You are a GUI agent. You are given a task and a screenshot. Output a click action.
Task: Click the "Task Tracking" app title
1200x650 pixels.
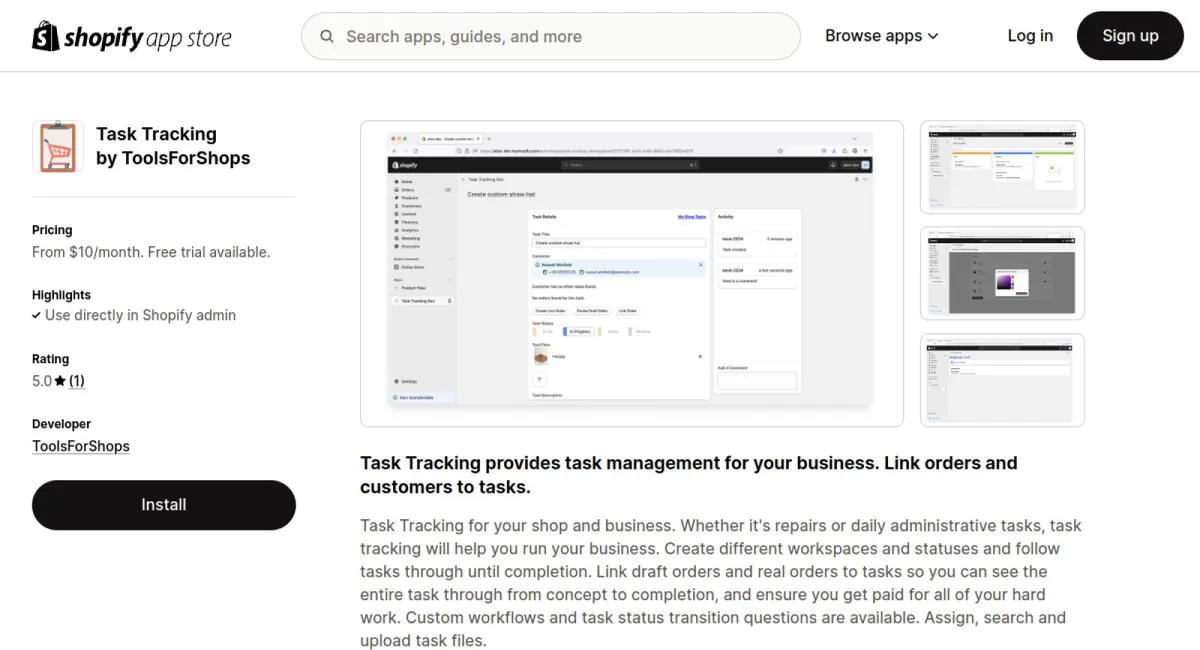point(156,134)
